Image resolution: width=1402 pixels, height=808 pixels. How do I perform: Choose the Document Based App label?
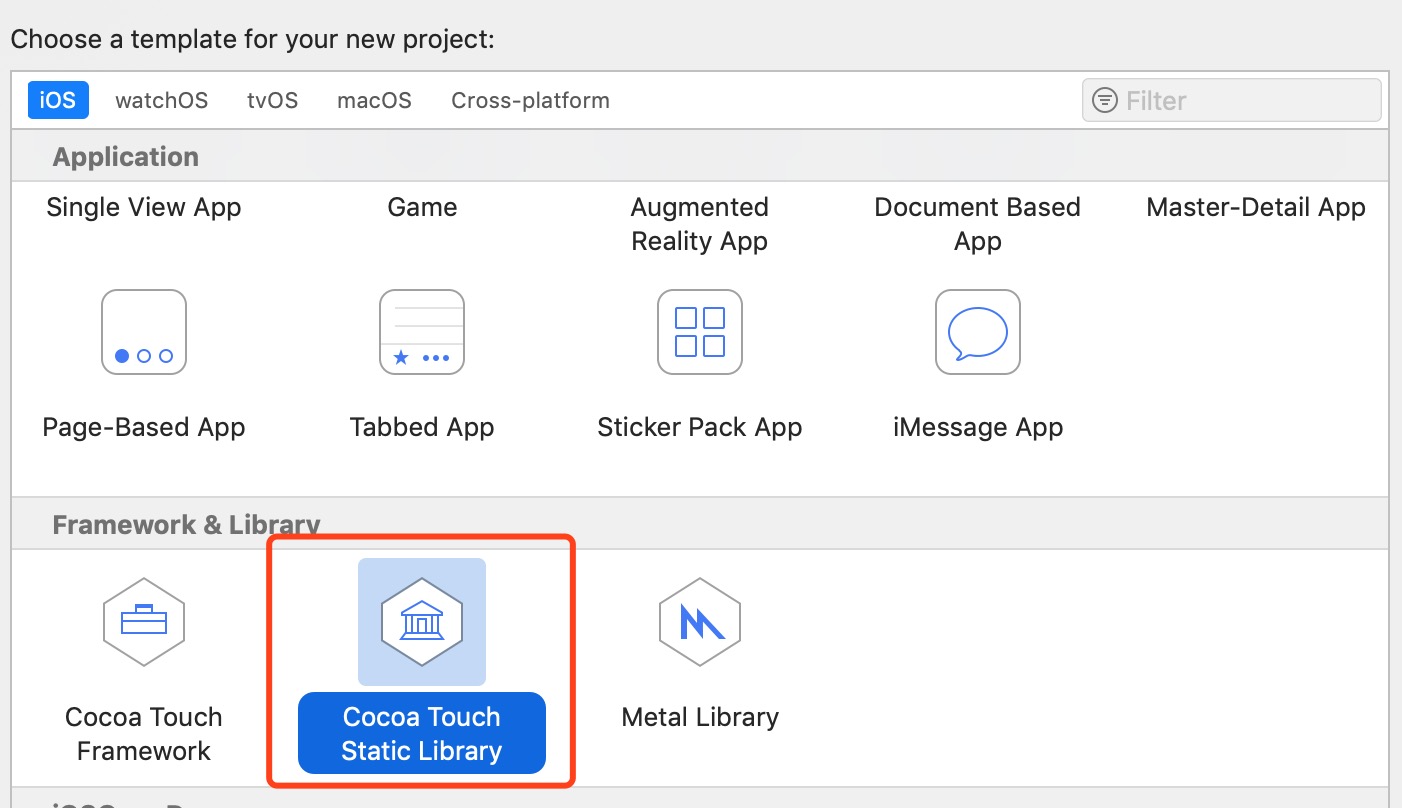coord(978,224)
